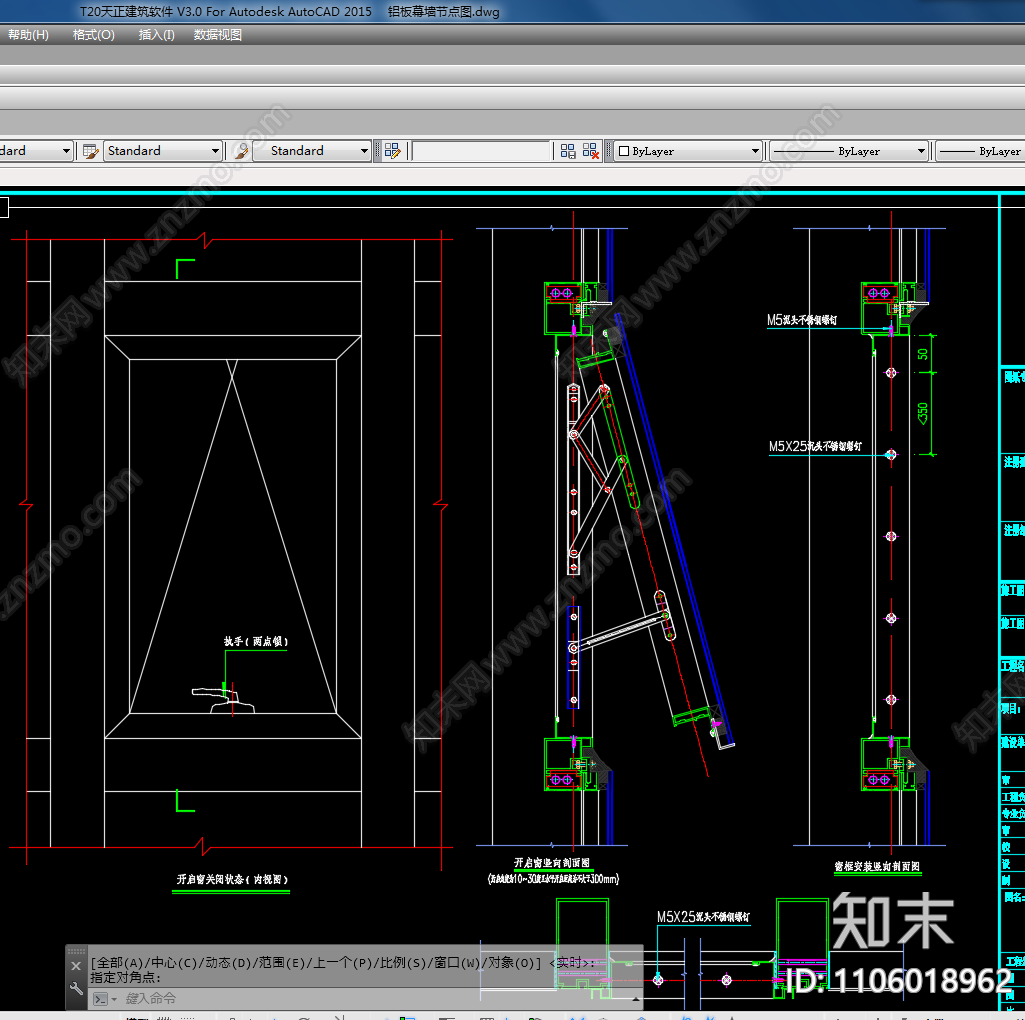Click the ByLayer color swatch box
Image resolution: width=1025 pixels, height=1020 pixels.
click(624, 151)
